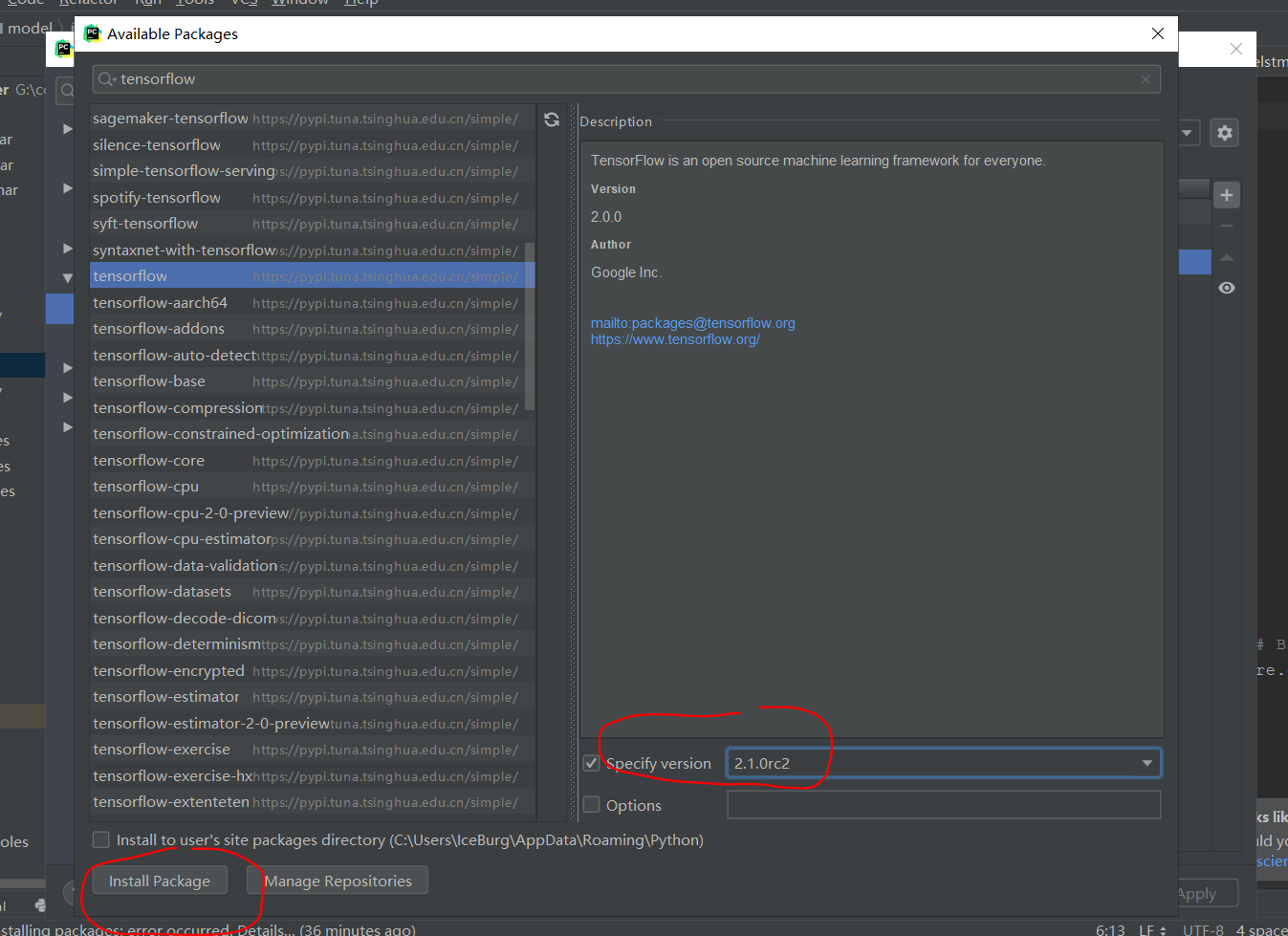Open the interpreter dropdown arrow in Settings window
The image size is (1288, 936).
[x=1187, y=133]
